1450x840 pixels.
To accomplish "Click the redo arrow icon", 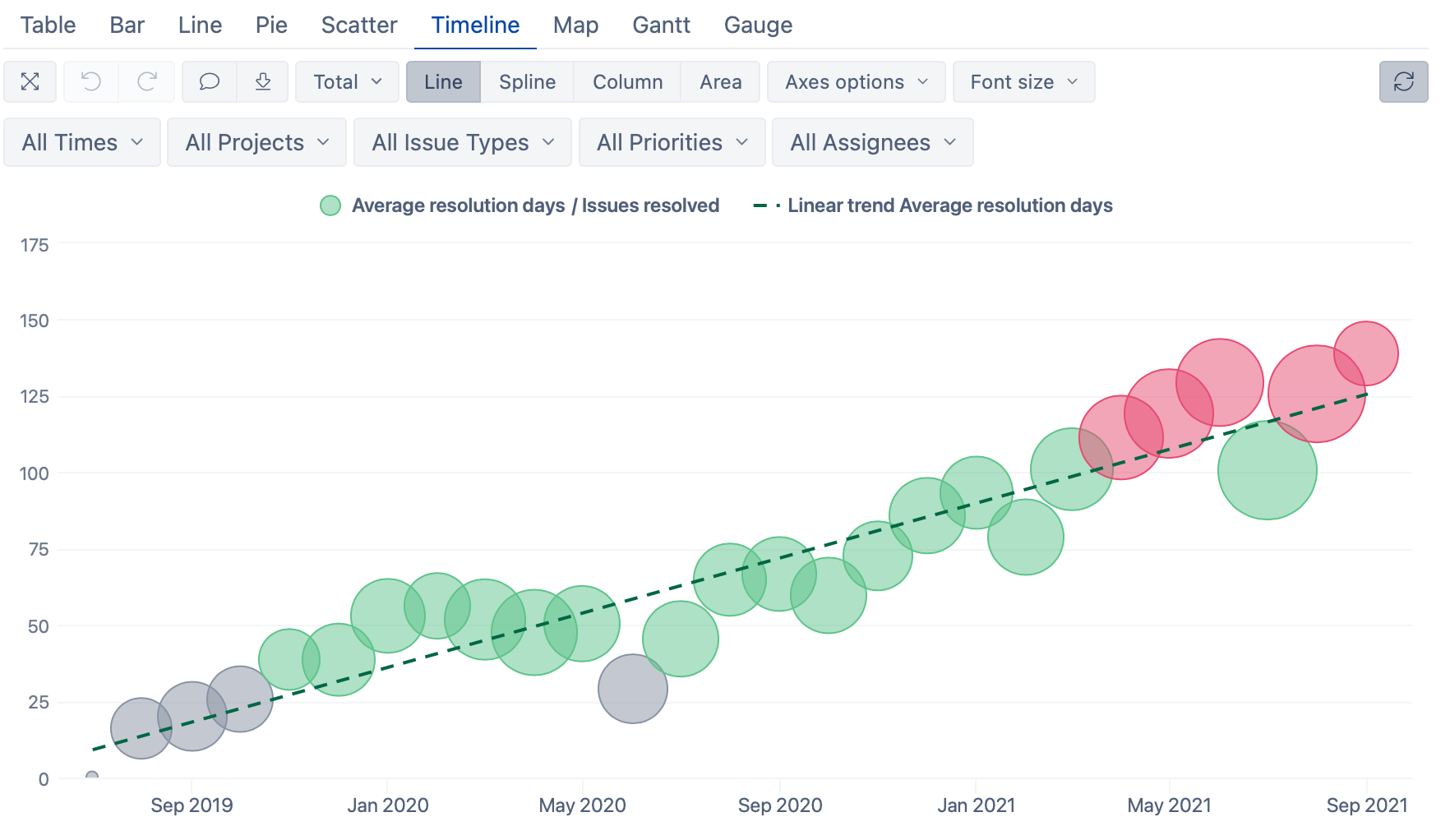I will (147, 81).
